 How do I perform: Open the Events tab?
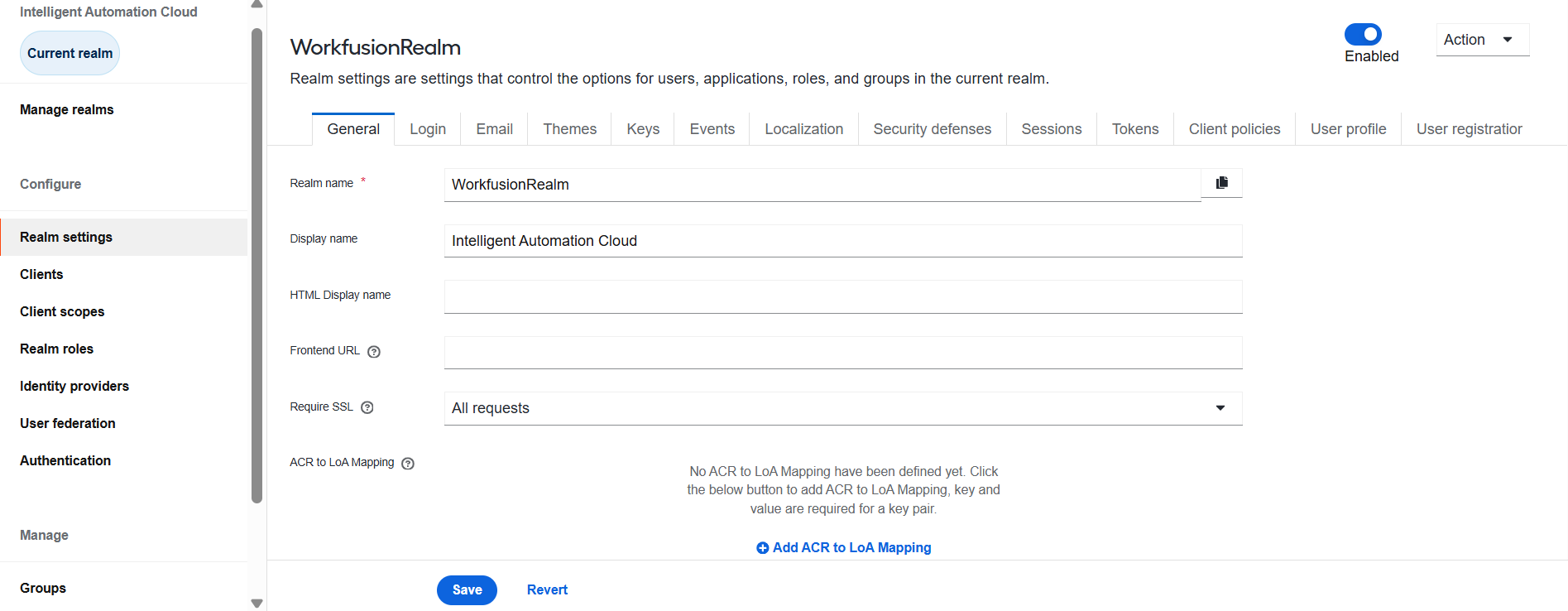(712, 129)
